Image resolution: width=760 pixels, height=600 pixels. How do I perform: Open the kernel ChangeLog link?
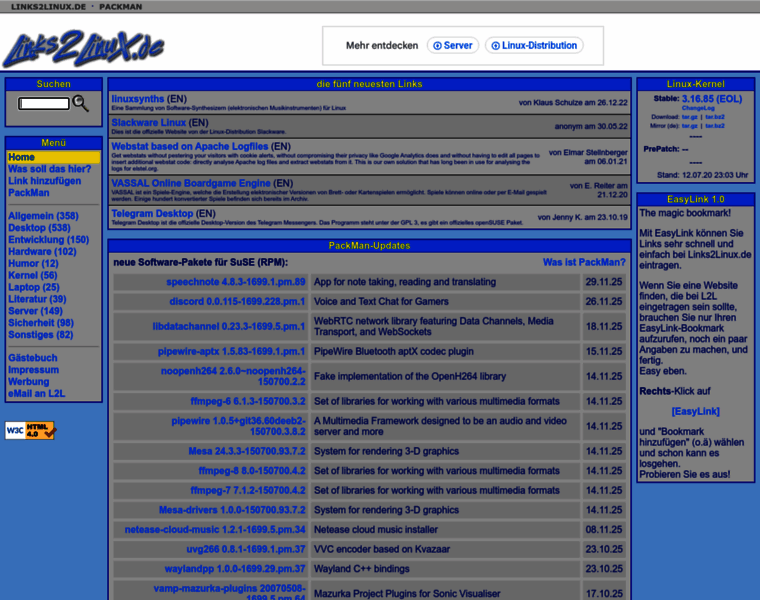pos(698,108)
